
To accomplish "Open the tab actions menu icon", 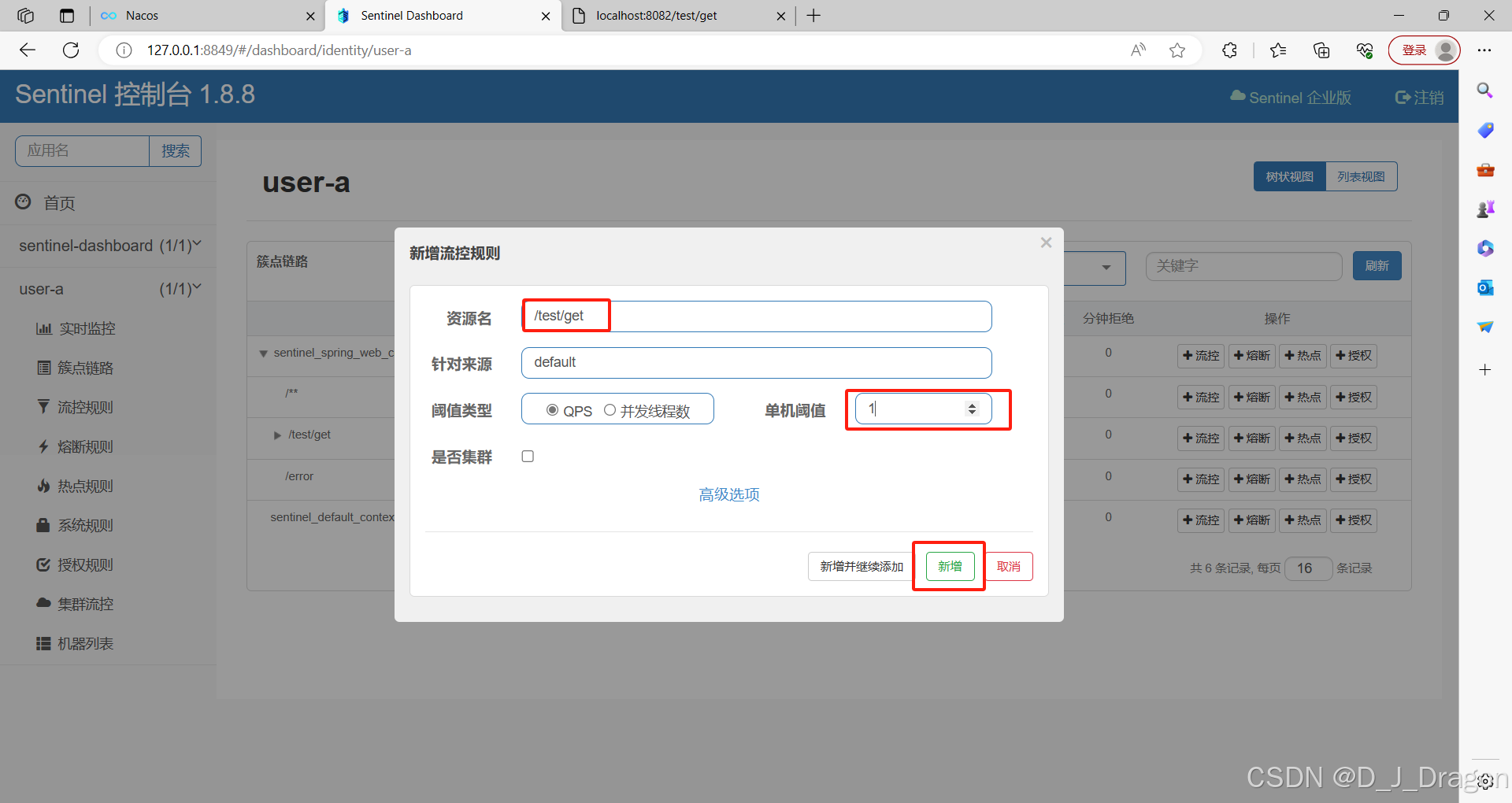I will click(x=67, y=16).
